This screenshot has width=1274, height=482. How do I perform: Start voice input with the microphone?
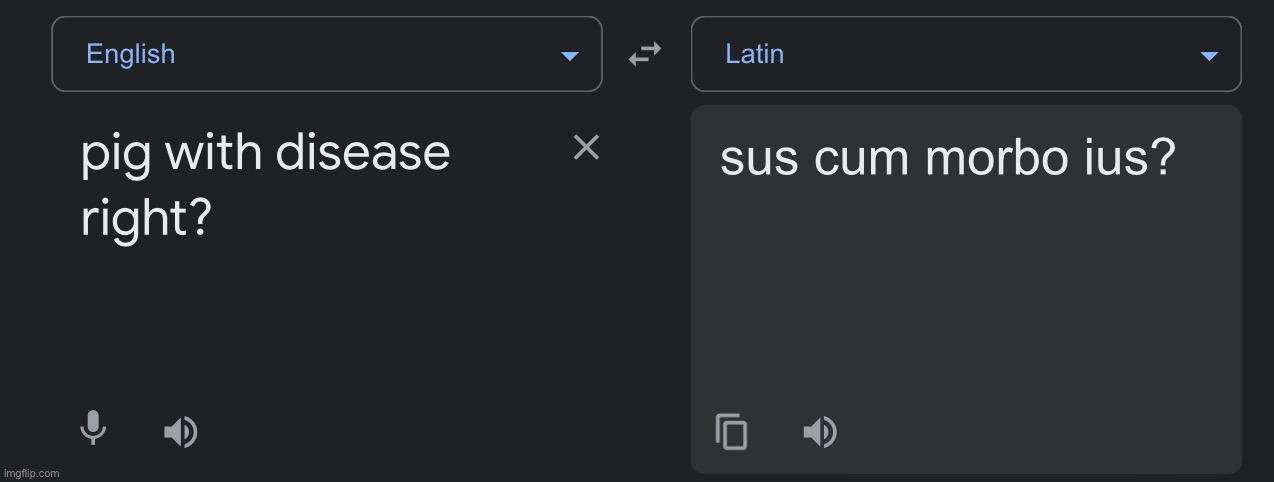point(93,429)
